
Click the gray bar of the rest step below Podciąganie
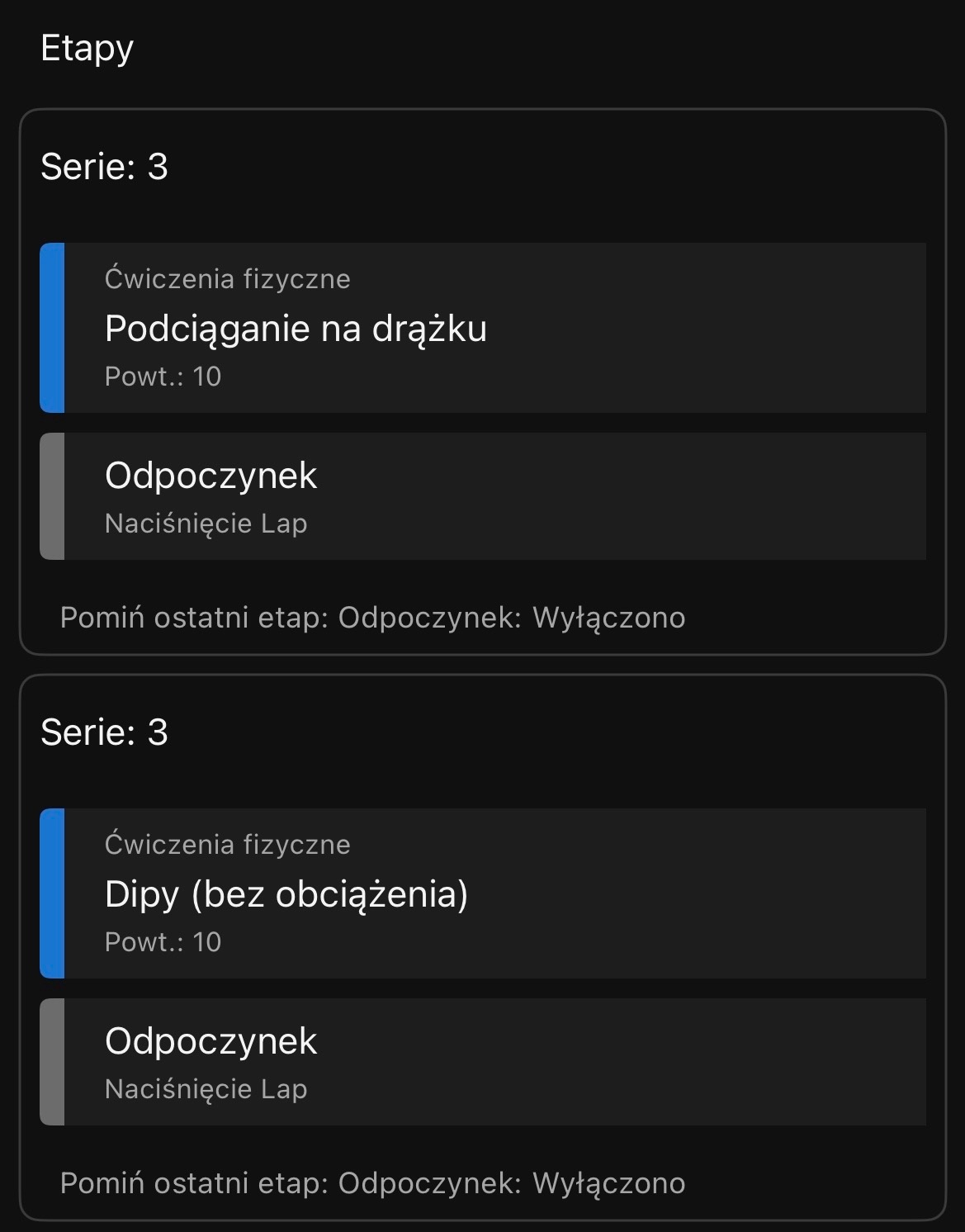[x=52, y=496]
